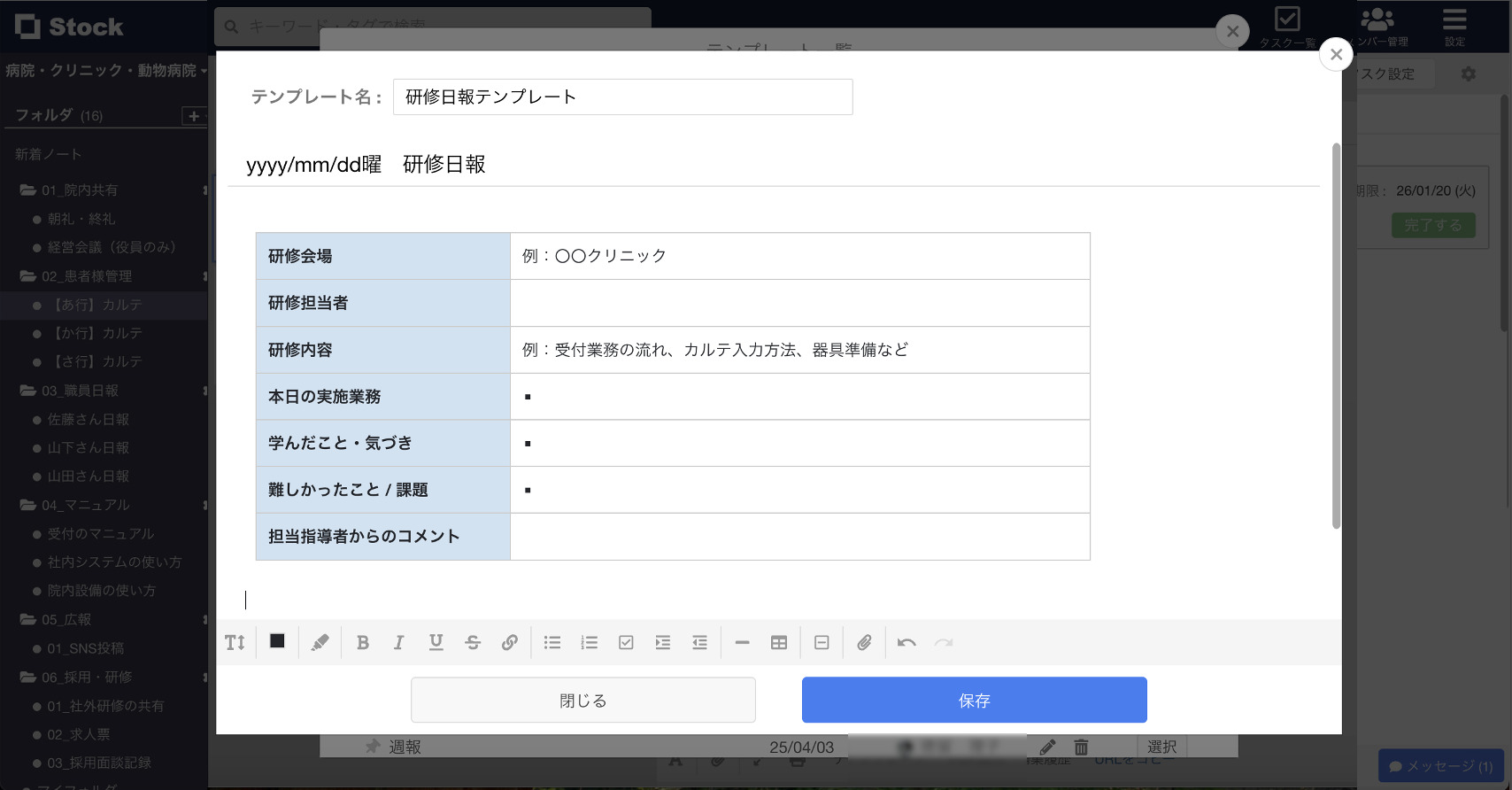Select 【か行】カルテ in sidebar
1512x790 pixels.
click(x=97, y=333)
